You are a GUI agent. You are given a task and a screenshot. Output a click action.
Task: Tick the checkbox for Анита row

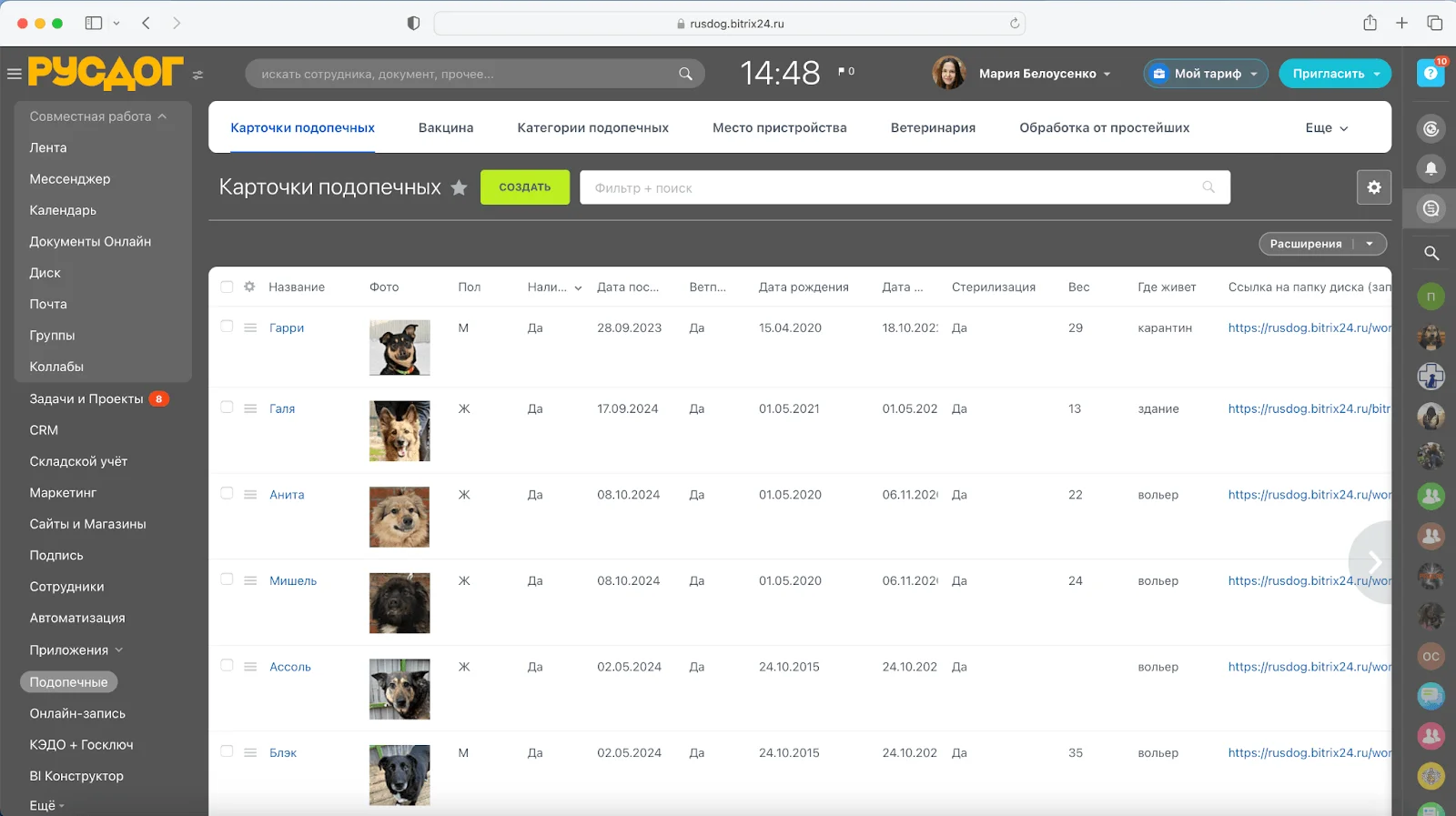[x=227, y=493]
